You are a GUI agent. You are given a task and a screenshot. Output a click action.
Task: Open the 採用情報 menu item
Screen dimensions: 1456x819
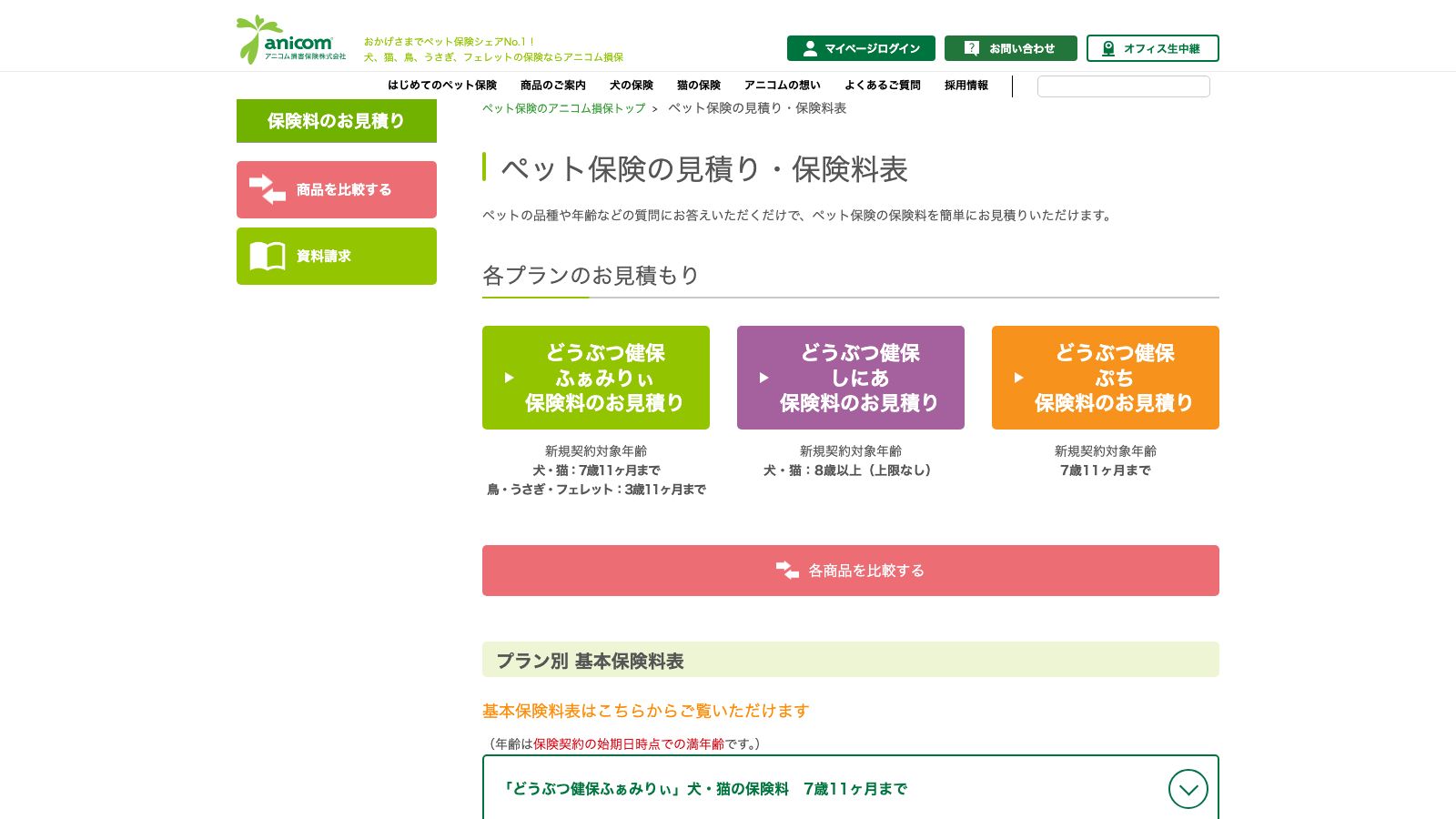tap(966, 86)
